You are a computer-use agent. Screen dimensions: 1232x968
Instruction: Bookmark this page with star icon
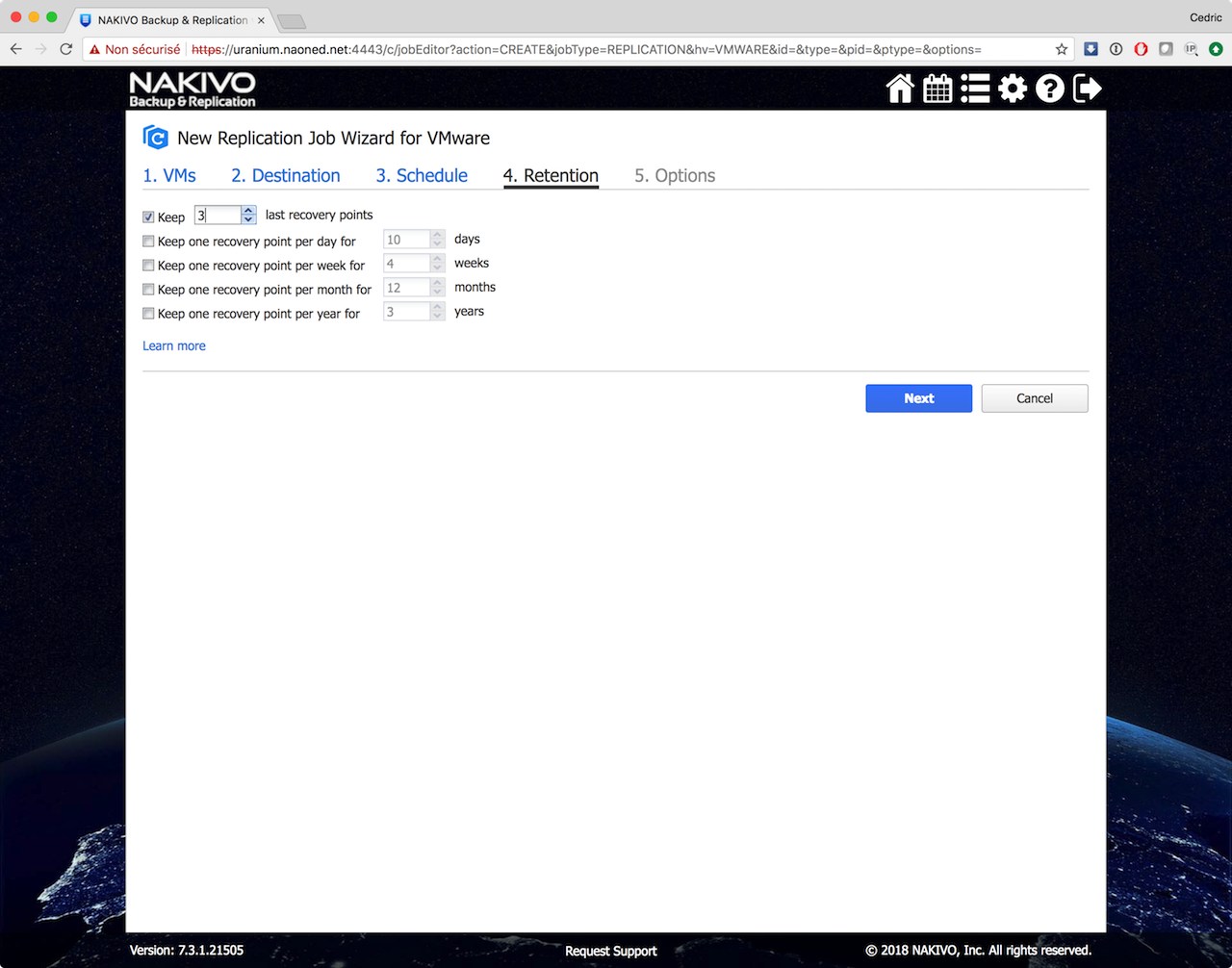[1062, 49]
